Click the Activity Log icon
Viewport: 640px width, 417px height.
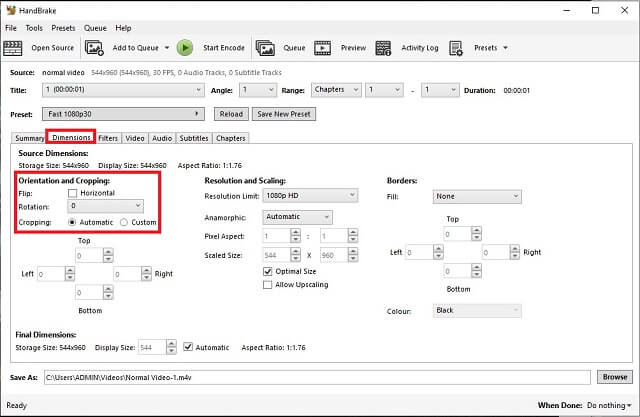[x=383, y=48]
